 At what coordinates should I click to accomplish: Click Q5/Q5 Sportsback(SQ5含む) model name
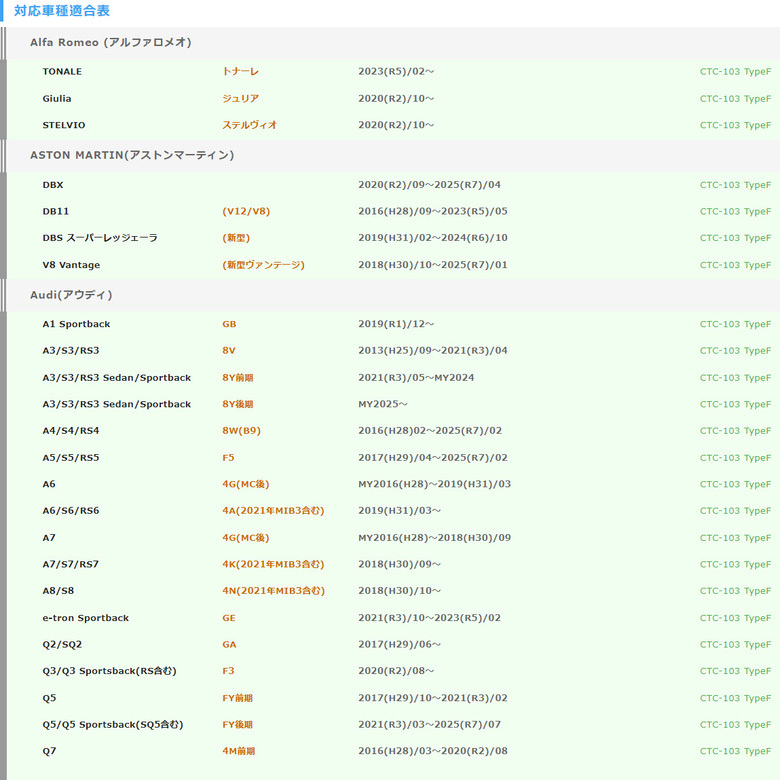[113, 725]
